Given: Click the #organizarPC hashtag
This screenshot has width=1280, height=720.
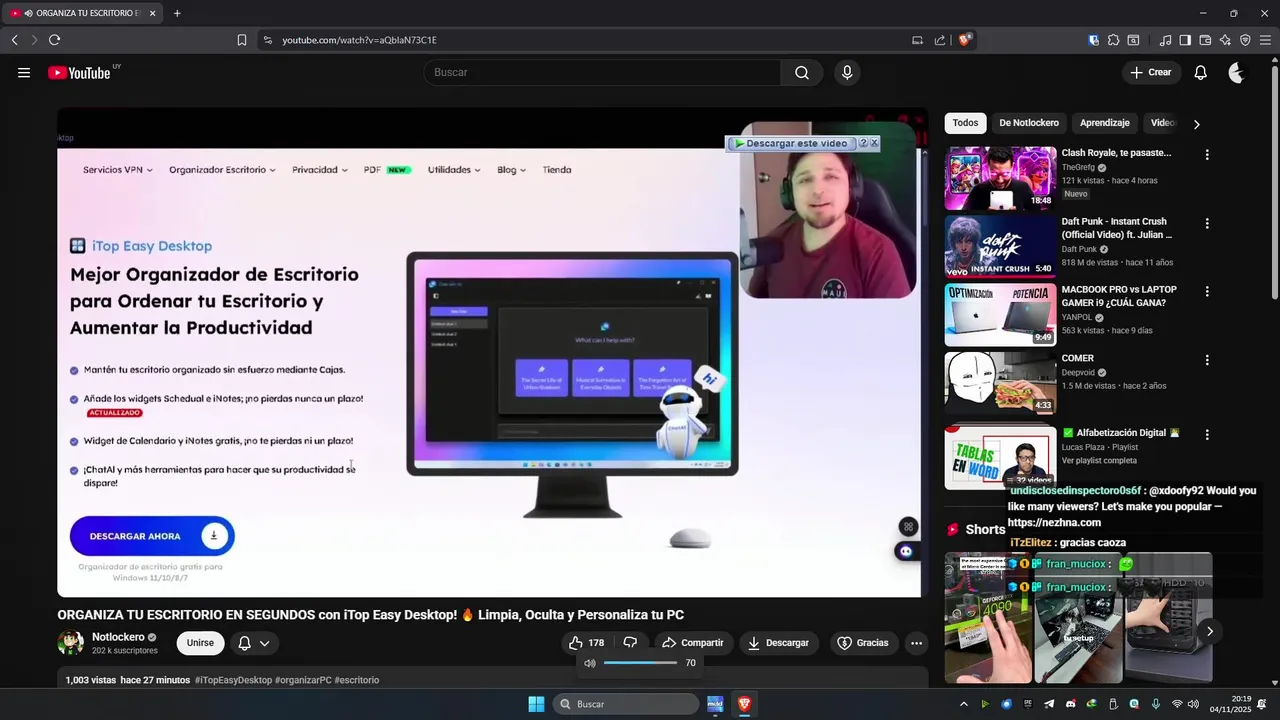Looking at the screenshot, I should click(303, 680).
